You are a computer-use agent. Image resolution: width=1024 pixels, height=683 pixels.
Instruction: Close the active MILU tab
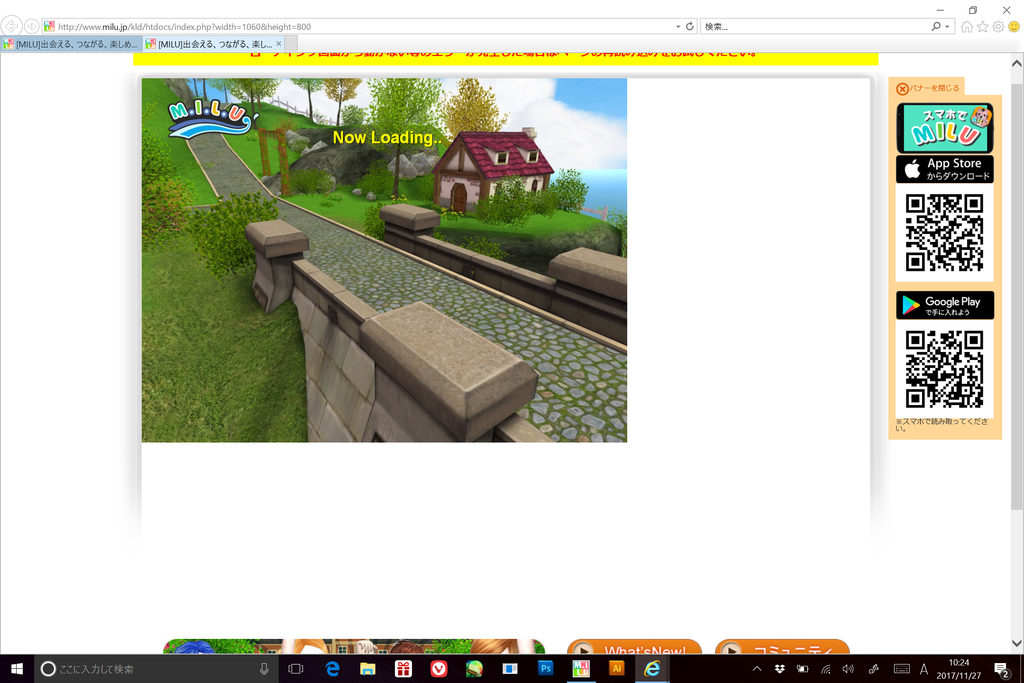coord(279,44)
